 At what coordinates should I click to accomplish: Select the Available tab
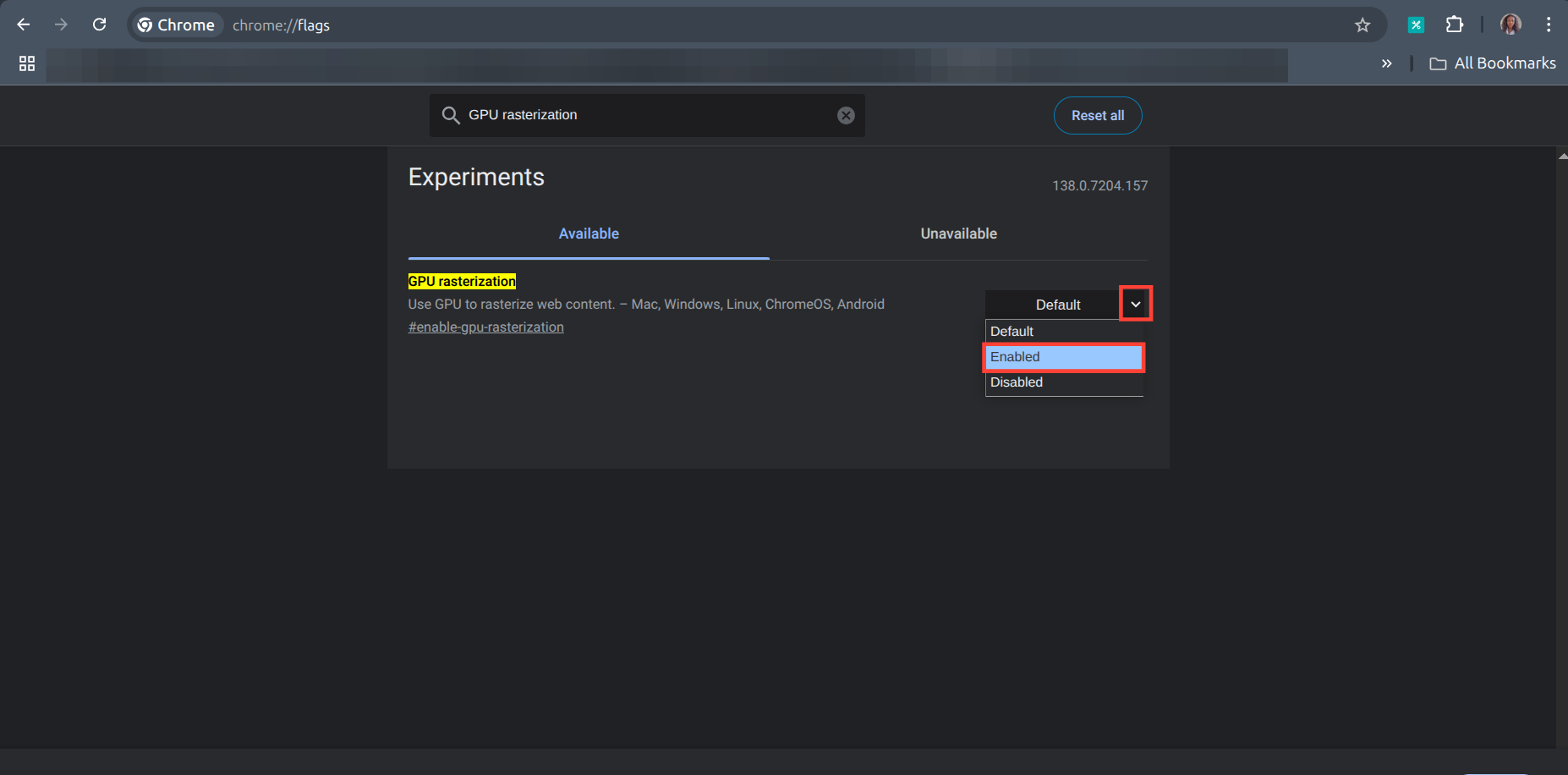tap(589, 234)
